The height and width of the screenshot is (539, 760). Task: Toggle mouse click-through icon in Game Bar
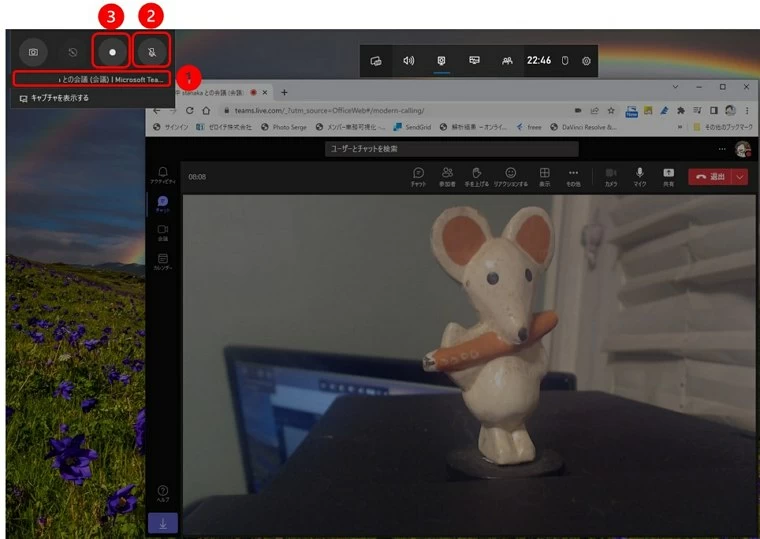coord(565,61)
